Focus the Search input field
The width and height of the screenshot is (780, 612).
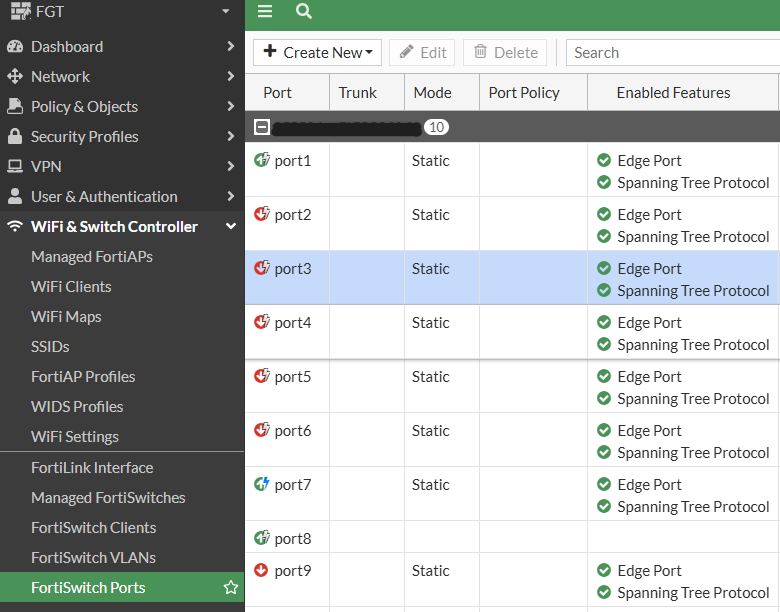point(672,52)
